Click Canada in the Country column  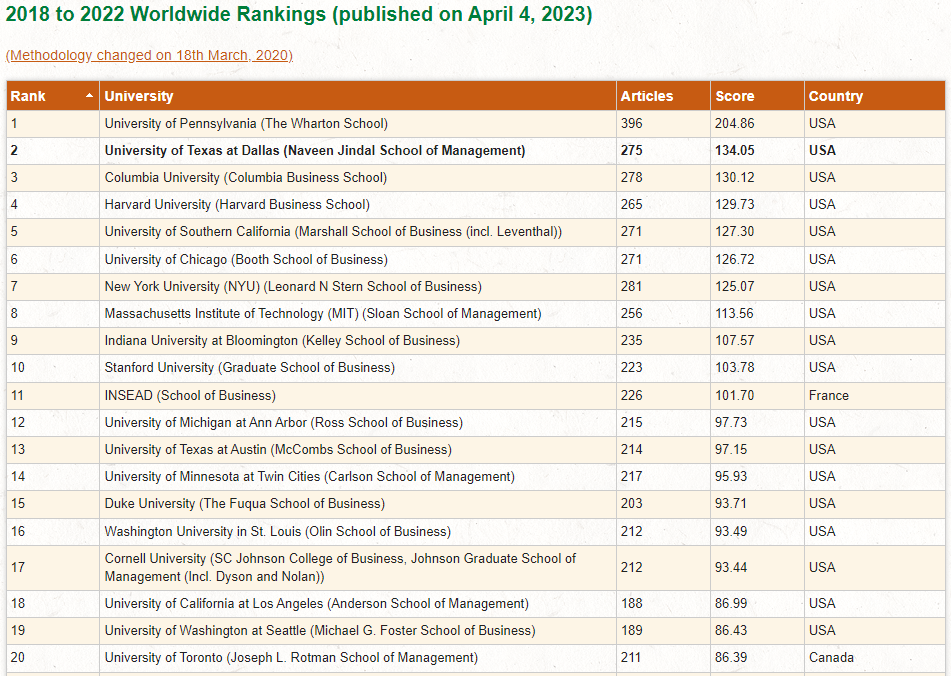[x=831, y=657]
